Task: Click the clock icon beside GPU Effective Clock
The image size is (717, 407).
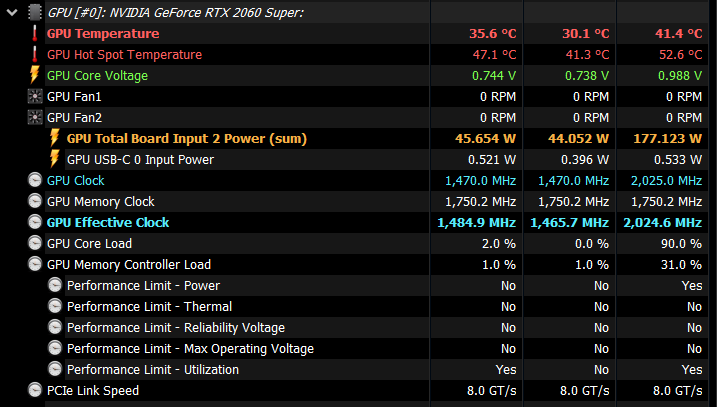Action: [35, 222]
